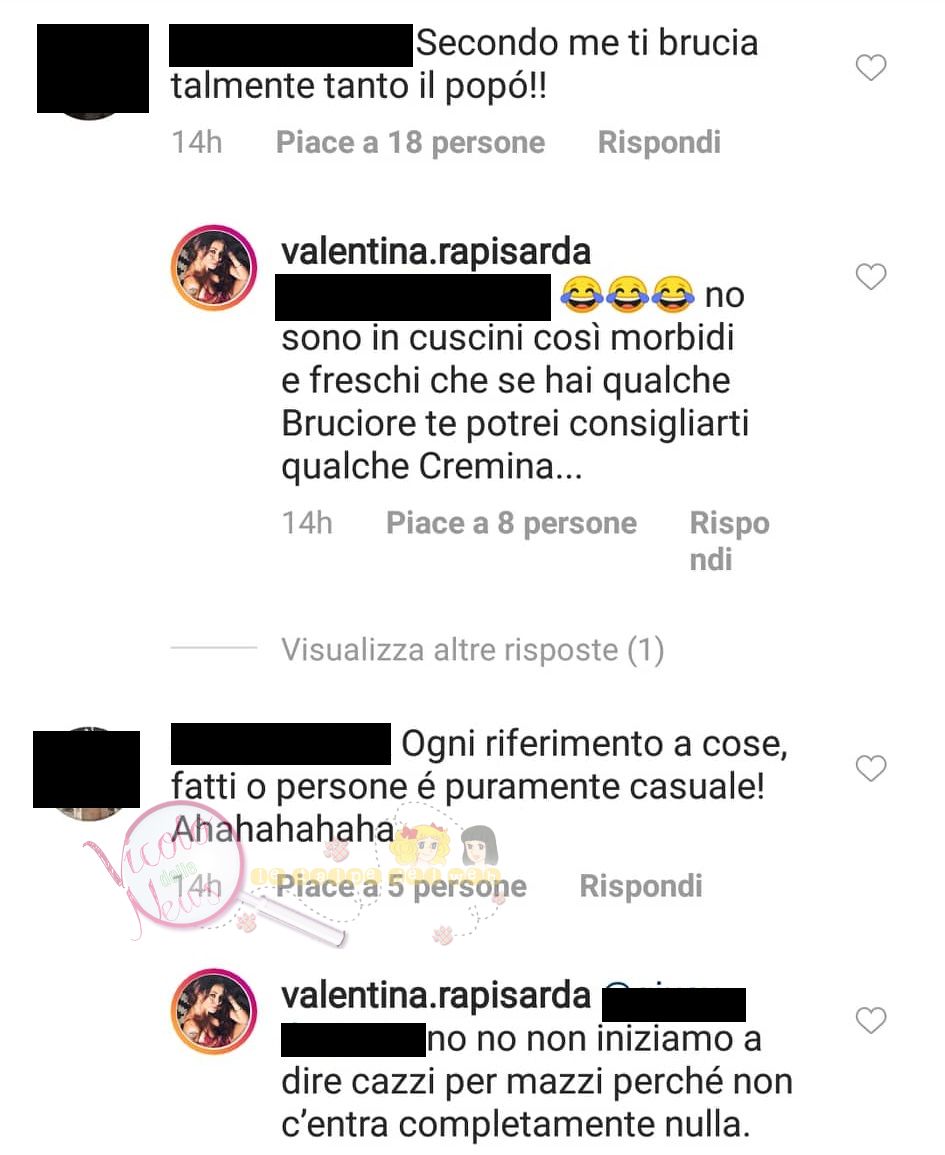Expand 'Visualizza altre risposte (1)'
The height and width of the screenshot is (1155, 945).
[472, 650]
